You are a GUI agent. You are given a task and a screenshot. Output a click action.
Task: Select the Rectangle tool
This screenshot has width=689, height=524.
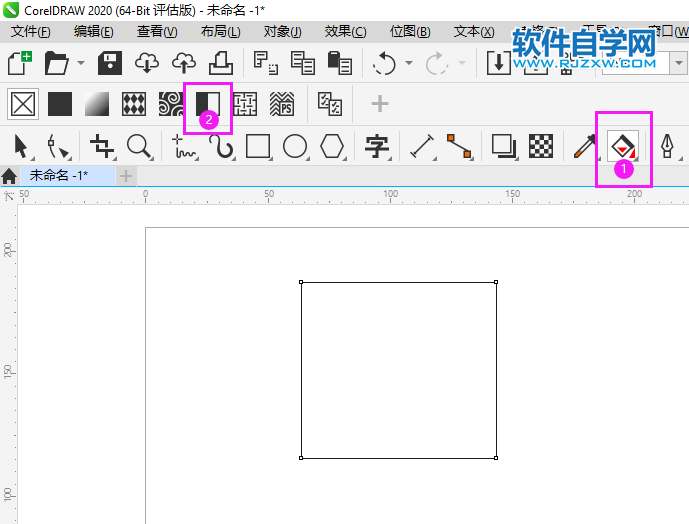[x=258, y=146]
